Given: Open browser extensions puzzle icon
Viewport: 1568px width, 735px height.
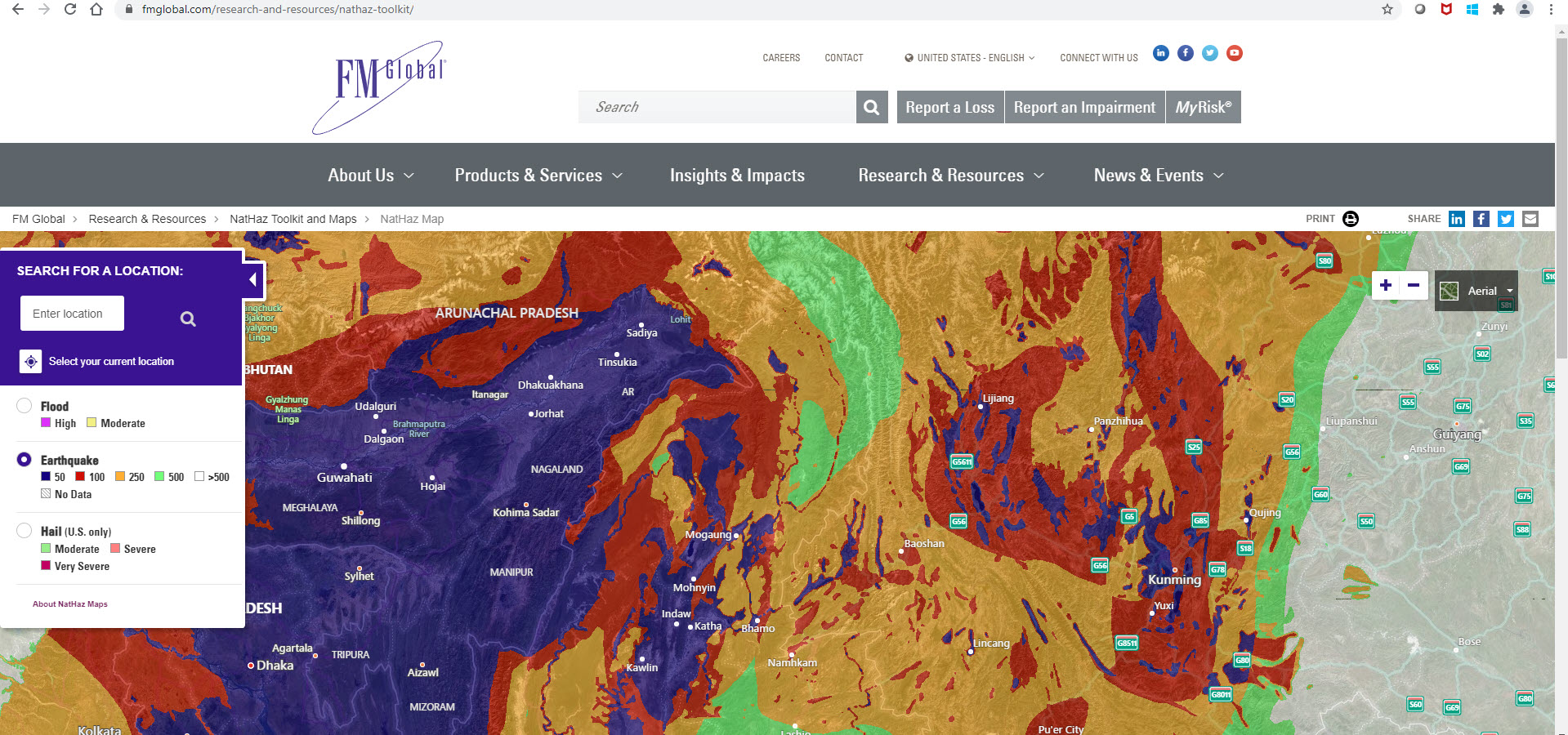Looking at the screenshot, I should coord(1499,10).
